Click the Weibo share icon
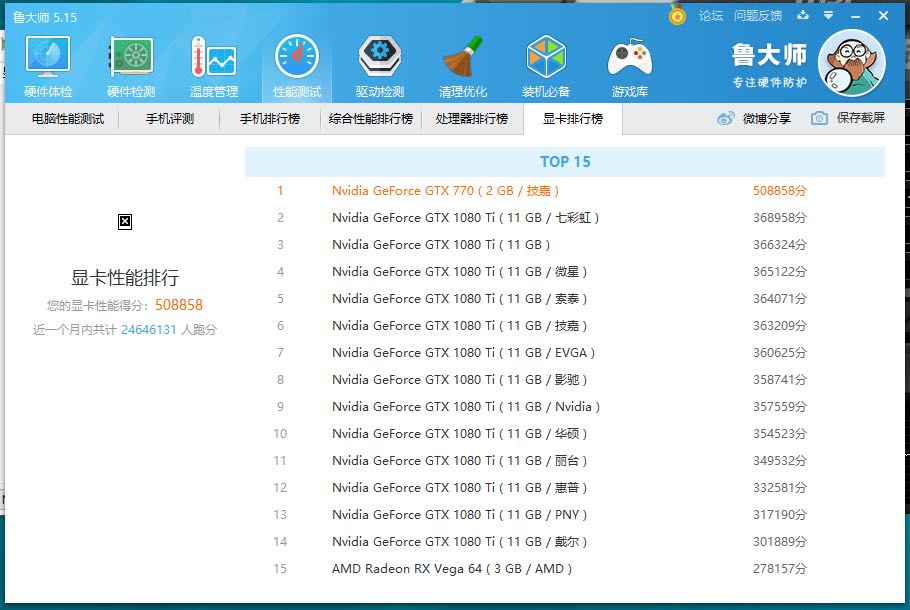The width and height of the screenshot is (910, 610). (x=725, y=118)
